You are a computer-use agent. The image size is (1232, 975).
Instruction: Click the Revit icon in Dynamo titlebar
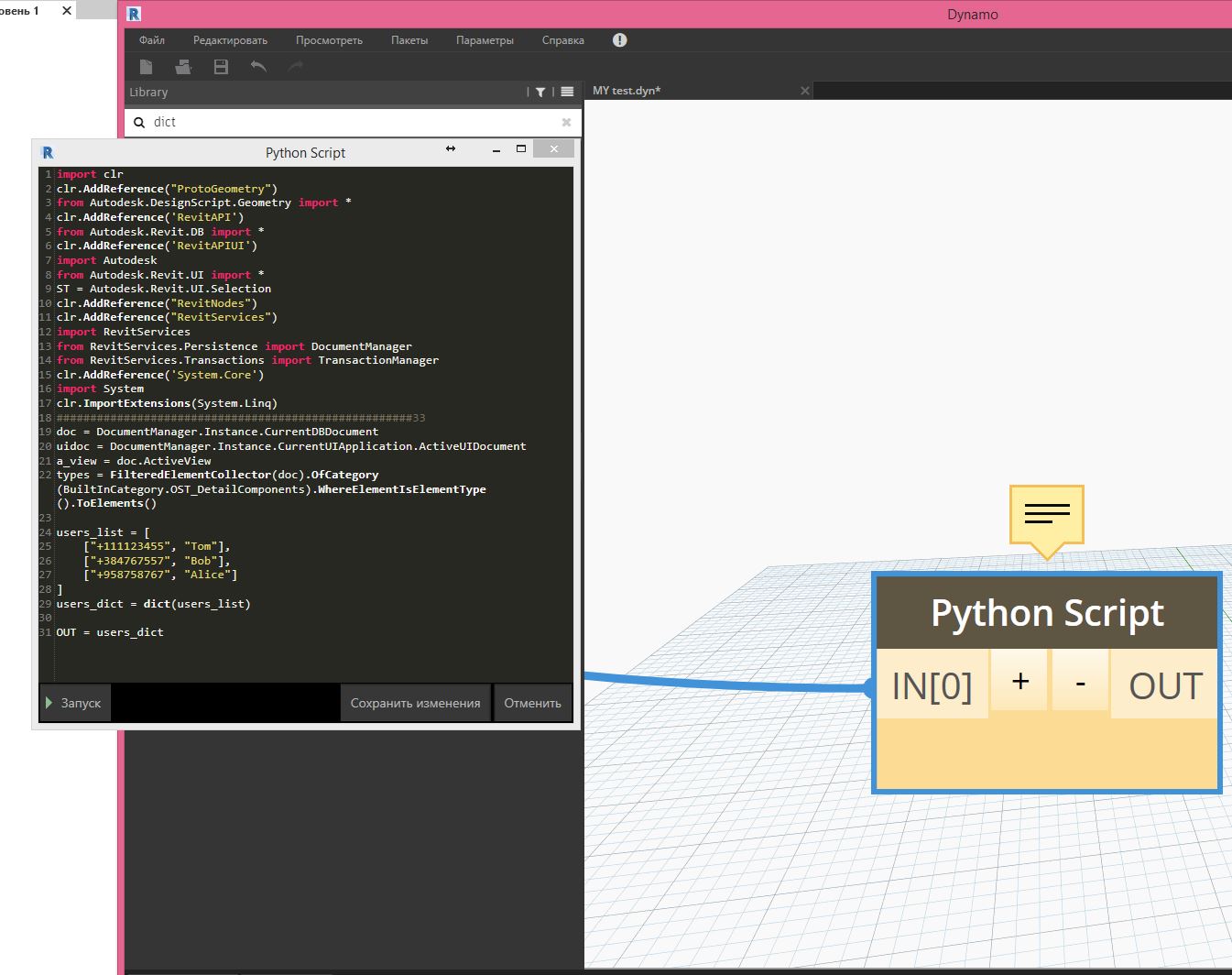pyautogui.click(x=135, y=14)
